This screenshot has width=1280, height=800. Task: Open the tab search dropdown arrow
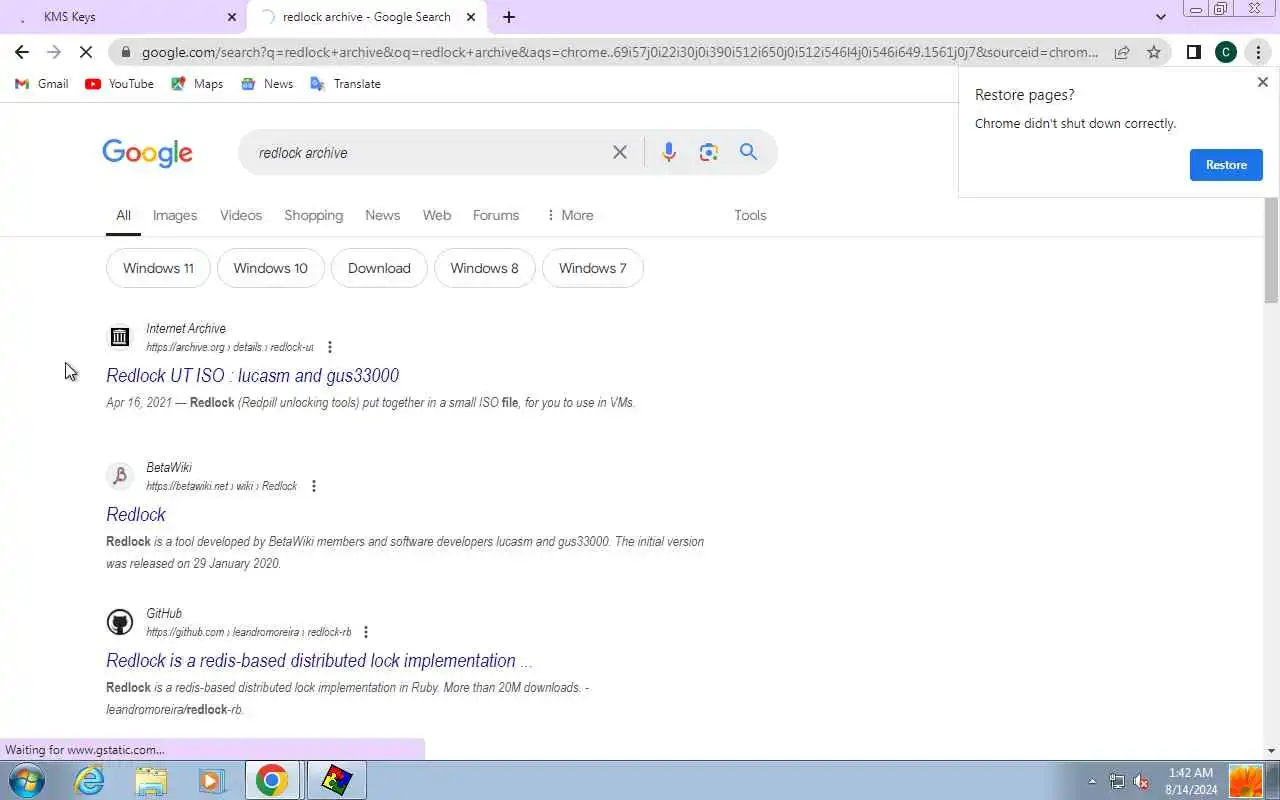point(1160,17)
